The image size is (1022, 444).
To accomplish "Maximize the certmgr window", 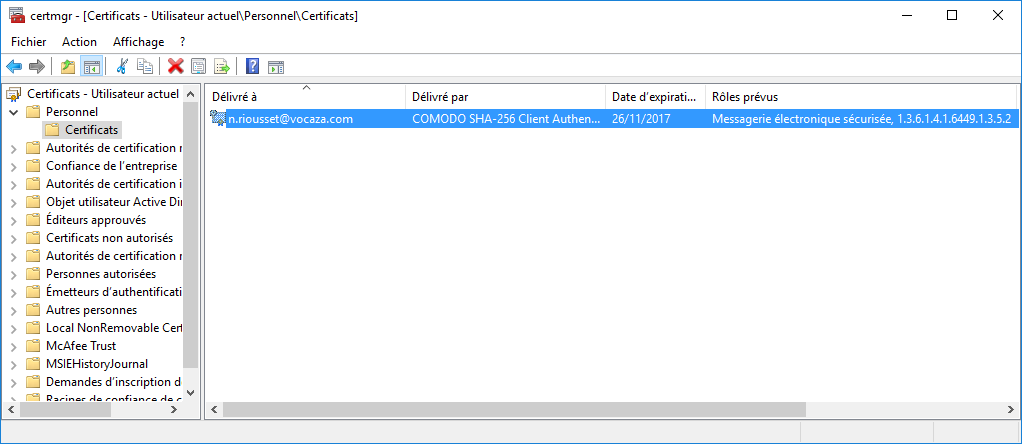I will [x=952, y=16].
